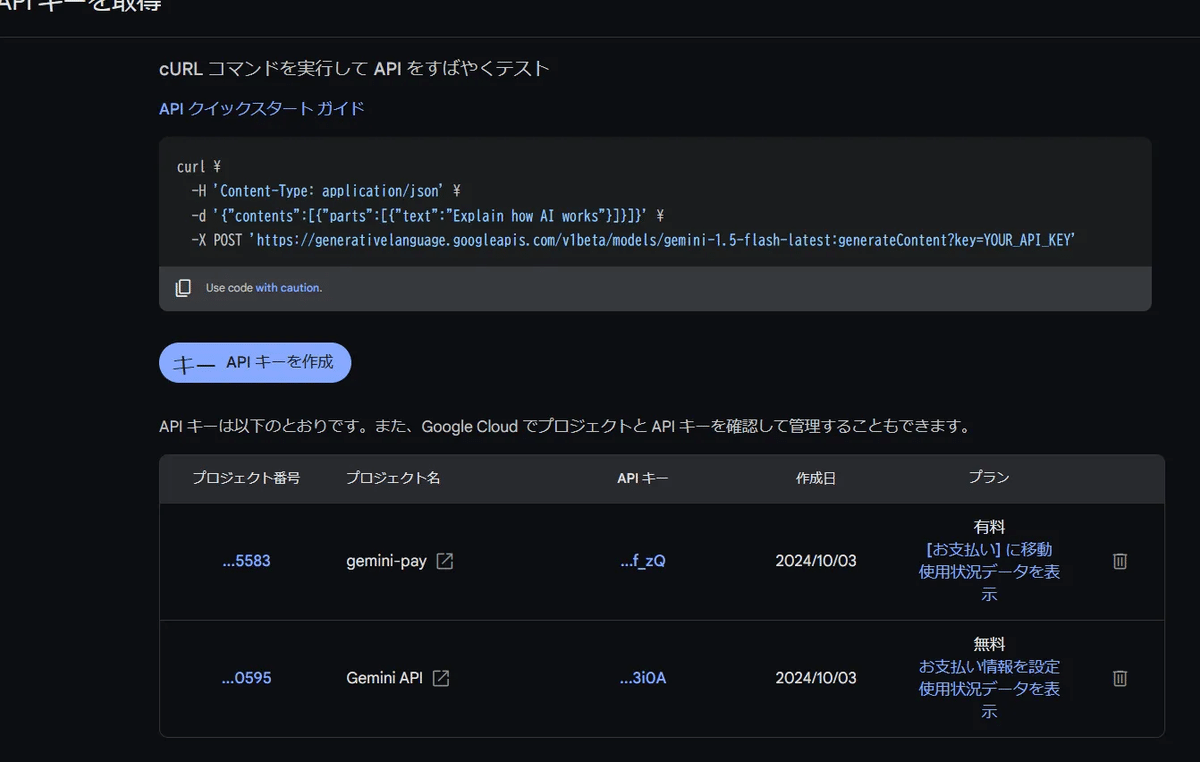This screenshot has width=1200, height=762.
Task: Reveal the API key ending f_zQ
Action: [643, 561]
